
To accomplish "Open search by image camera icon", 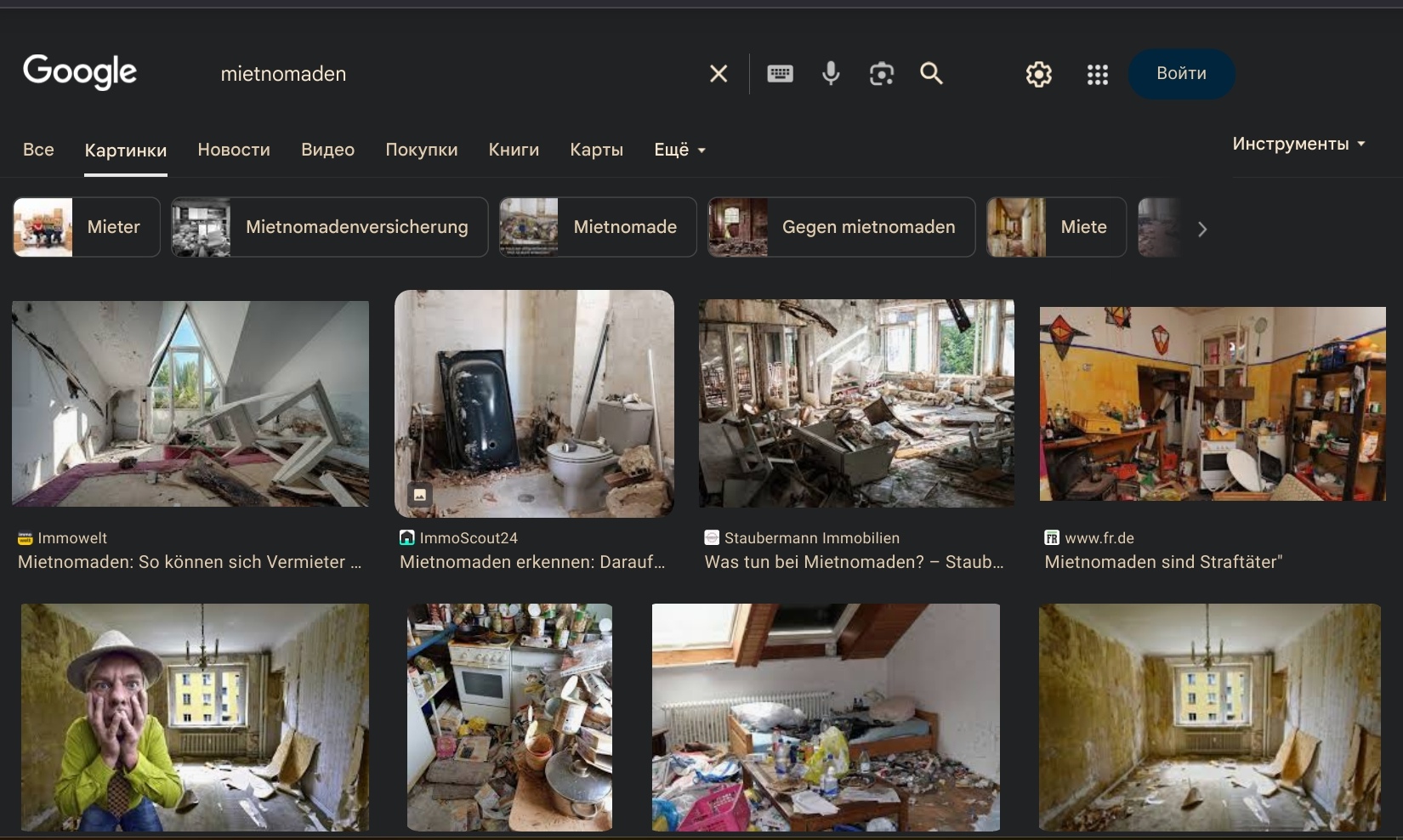I will pyautogui.click(x=882, y=74).
